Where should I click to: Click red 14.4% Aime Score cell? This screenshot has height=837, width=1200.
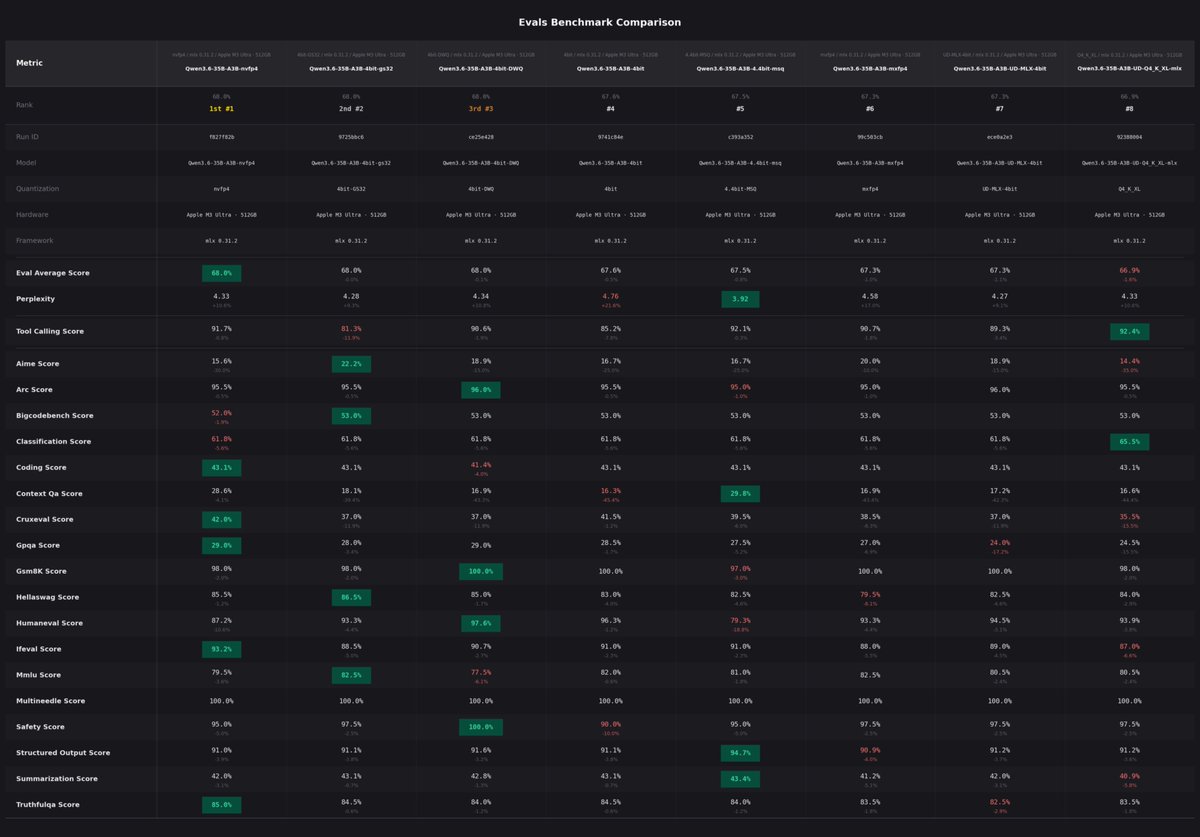(1129, 361)
